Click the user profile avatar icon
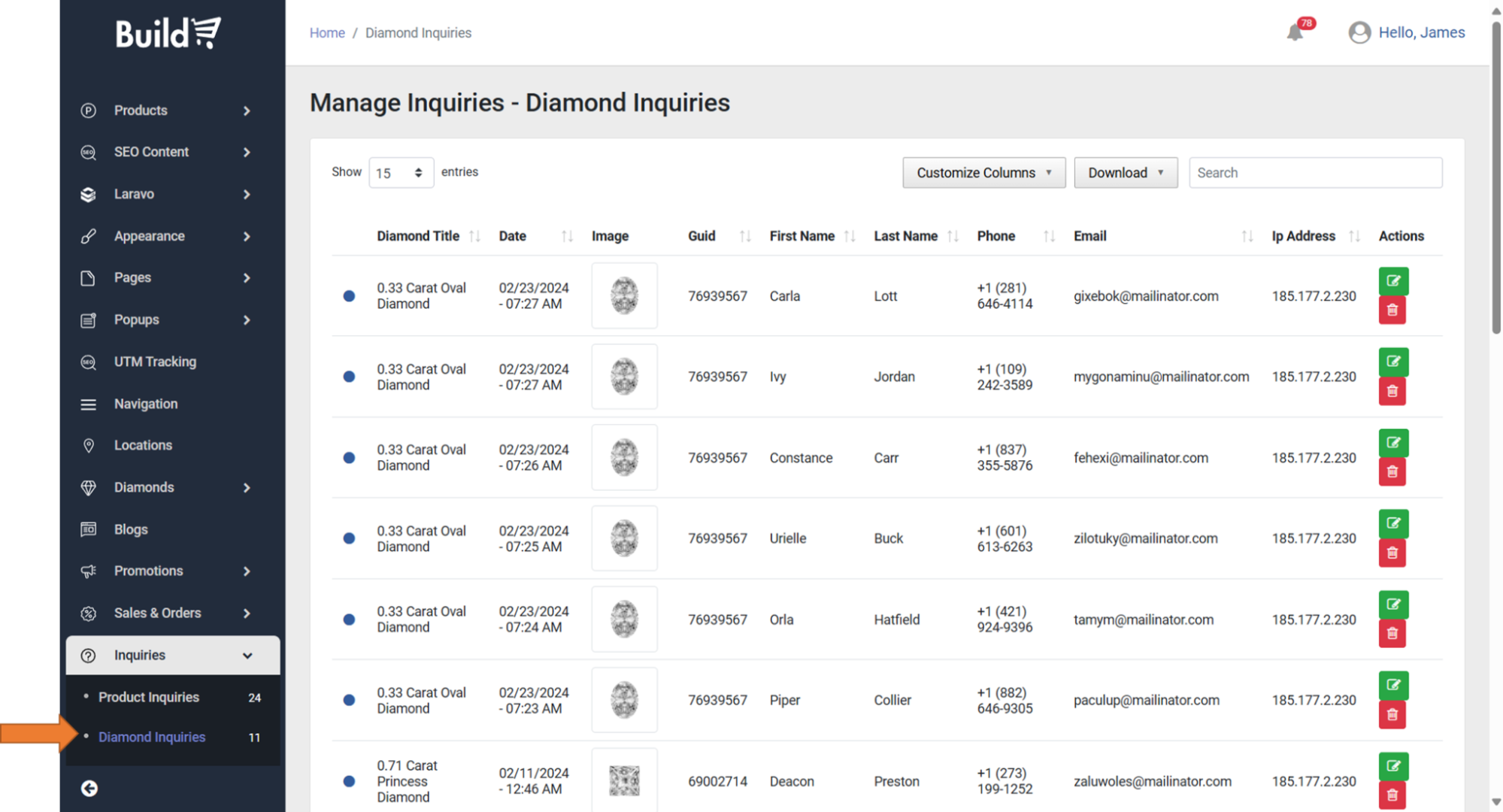Screen dimensions: 1503x812 coord(1359,32)
